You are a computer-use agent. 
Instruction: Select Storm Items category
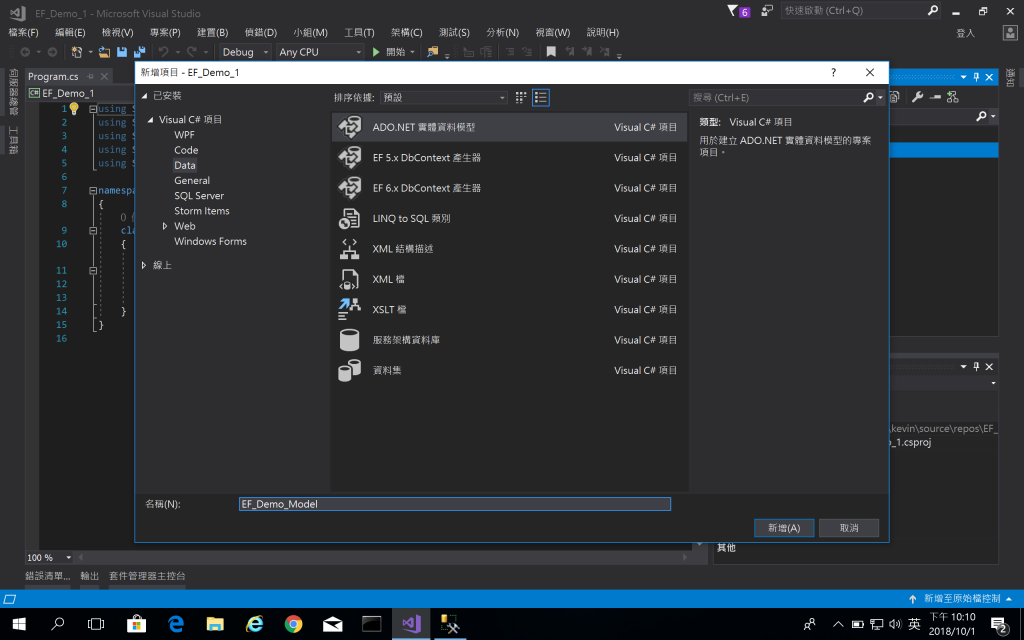(x=202, y=211)
